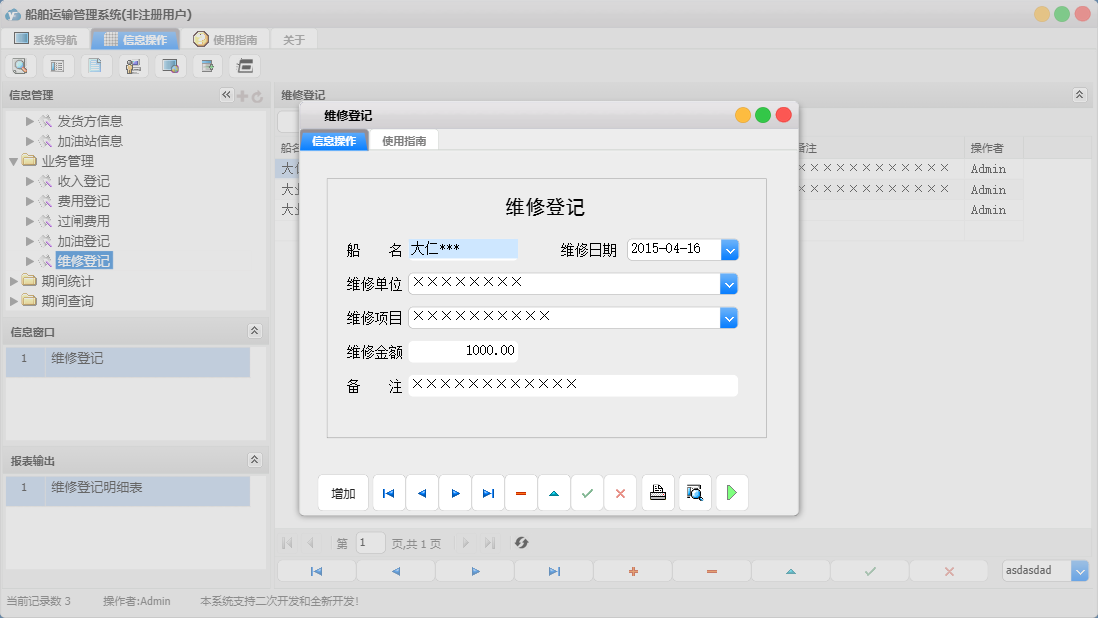Click the green checkmark confirm icon in dialog
This screenshot has width=1098, height=618.
(x=587, y=492)
